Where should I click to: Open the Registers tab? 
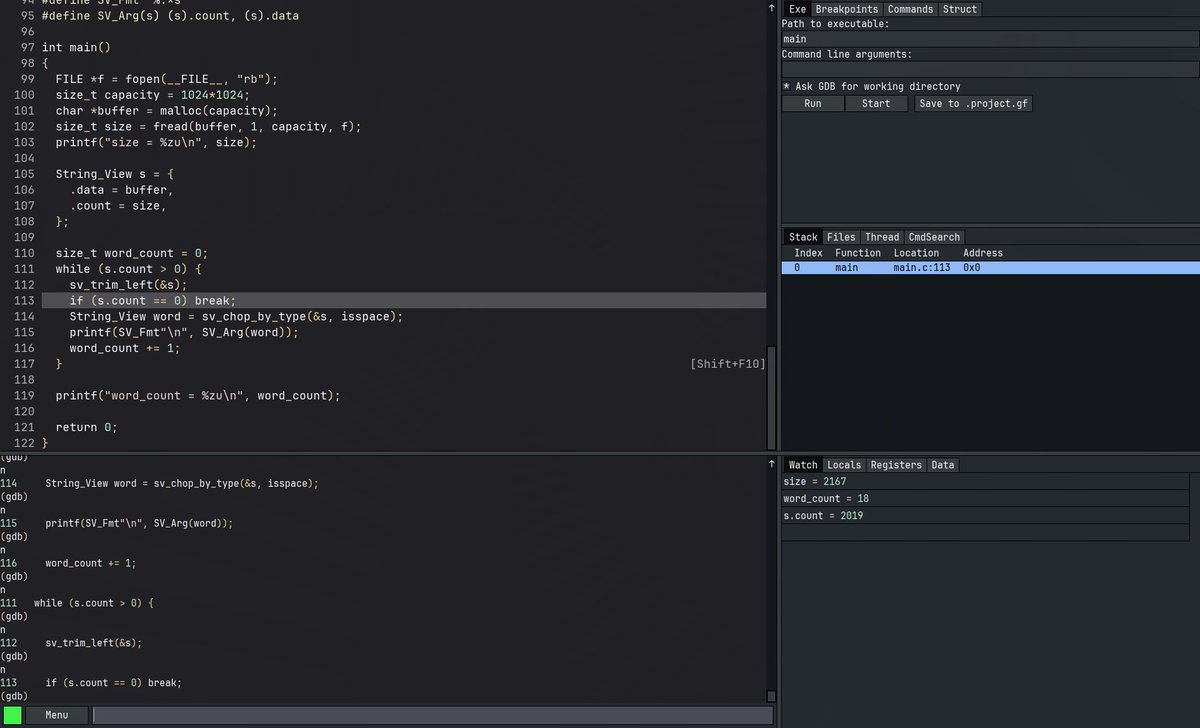click(896, 465)
